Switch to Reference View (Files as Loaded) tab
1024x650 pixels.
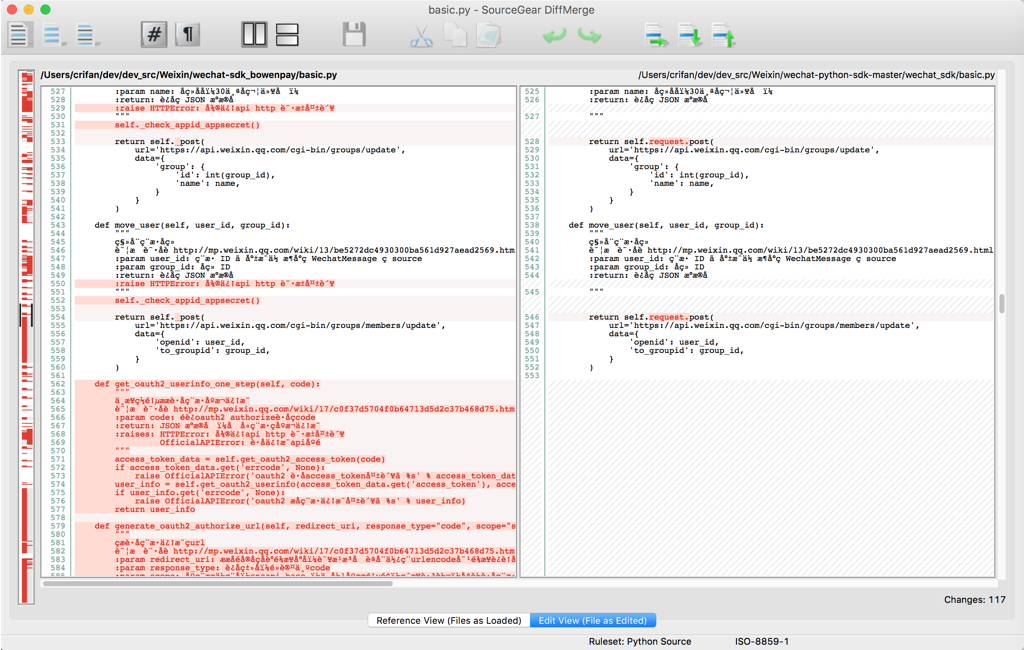(x=449, y=620)
